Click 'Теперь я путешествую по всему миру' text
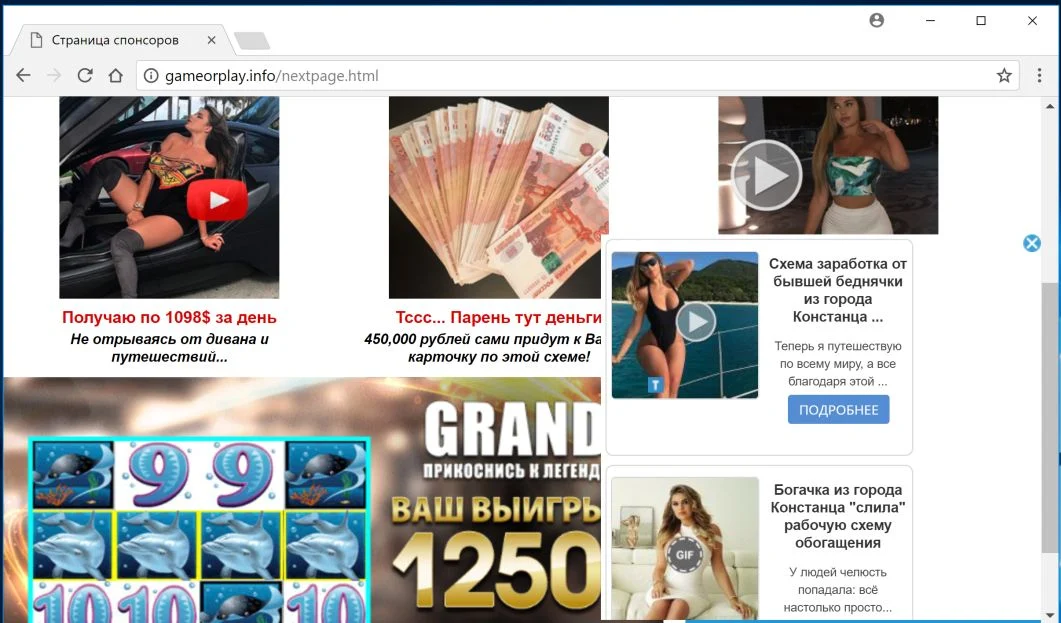The image size is (1061, 623). tap(838, 364)
